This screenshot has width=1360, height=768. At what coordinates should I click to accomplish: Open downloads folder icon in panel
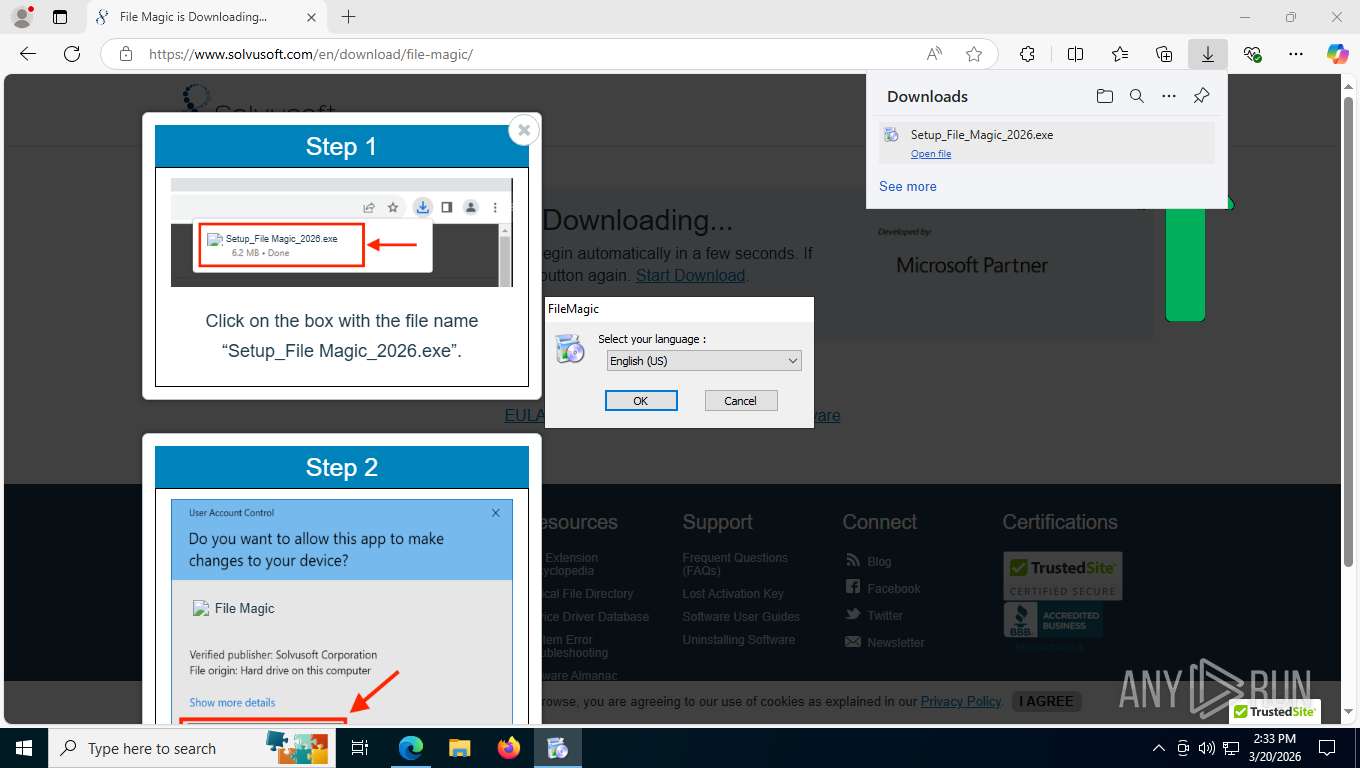click(x=1104, y=96)
